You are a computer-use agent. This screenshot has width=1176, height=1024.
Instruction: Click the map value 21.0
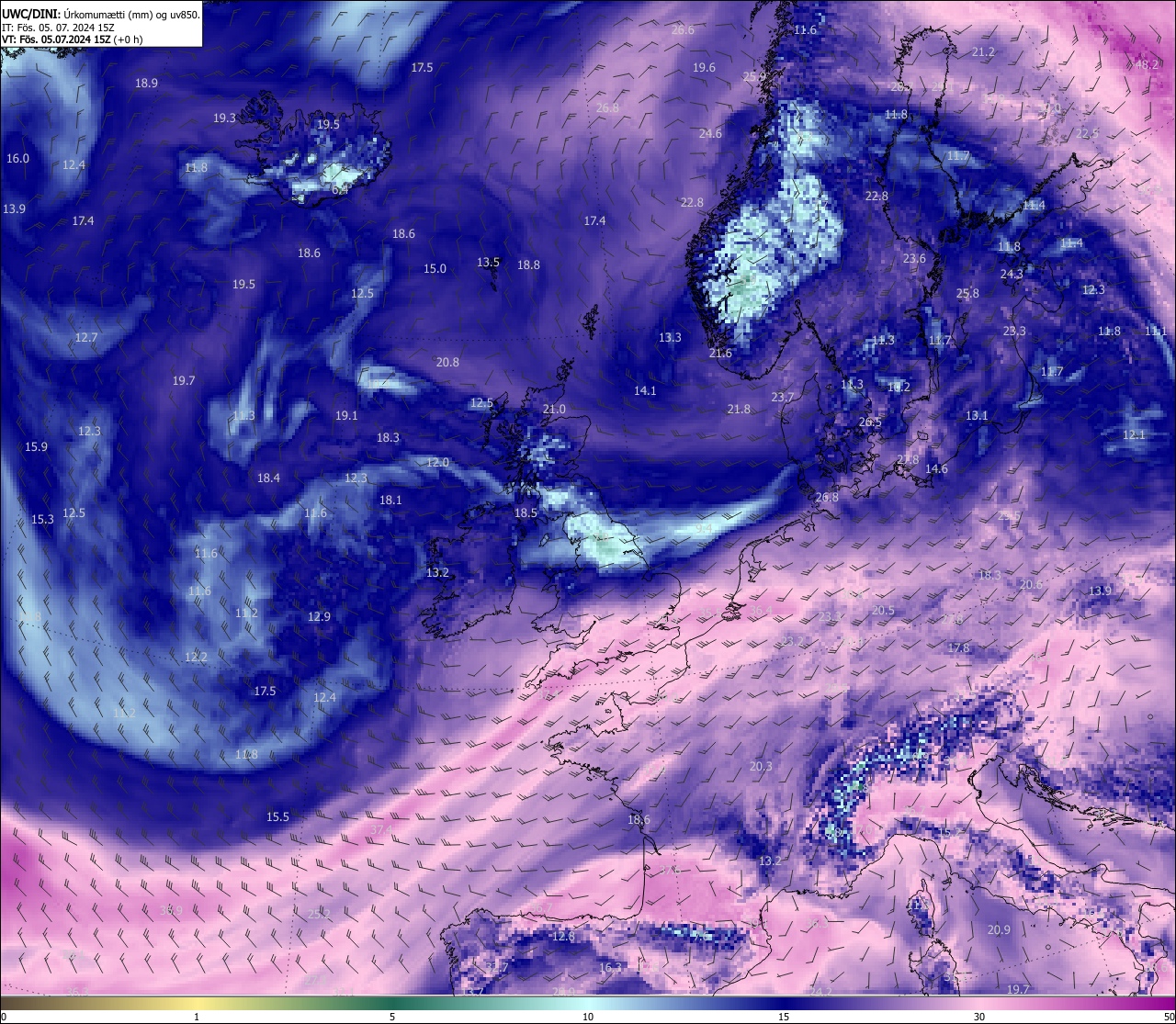point(554,409)
